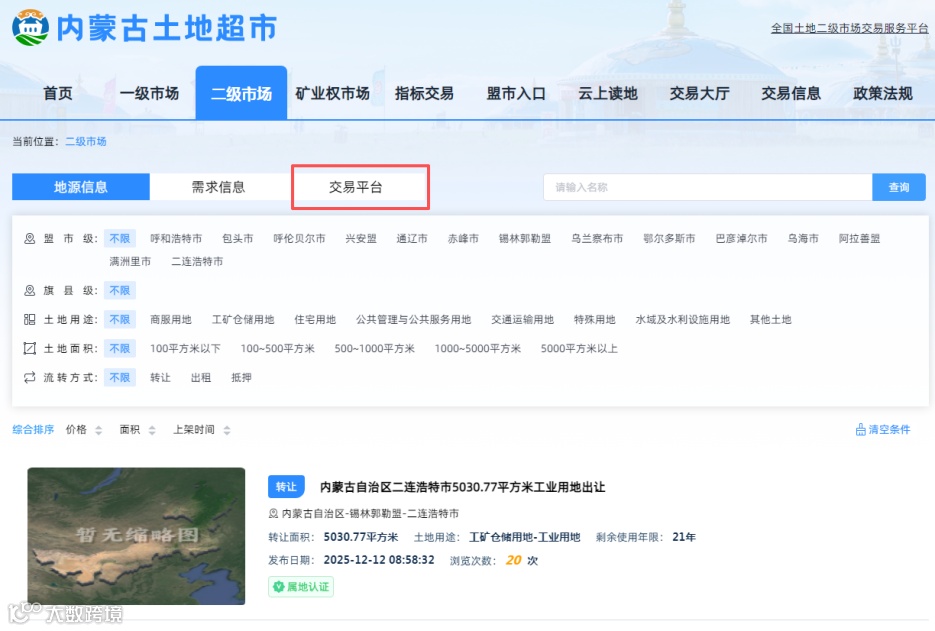The height and width of the screenshot is (631, 935).
Task: Click the blue 转让 tag on the listing
Action: (x=286, y=487)
